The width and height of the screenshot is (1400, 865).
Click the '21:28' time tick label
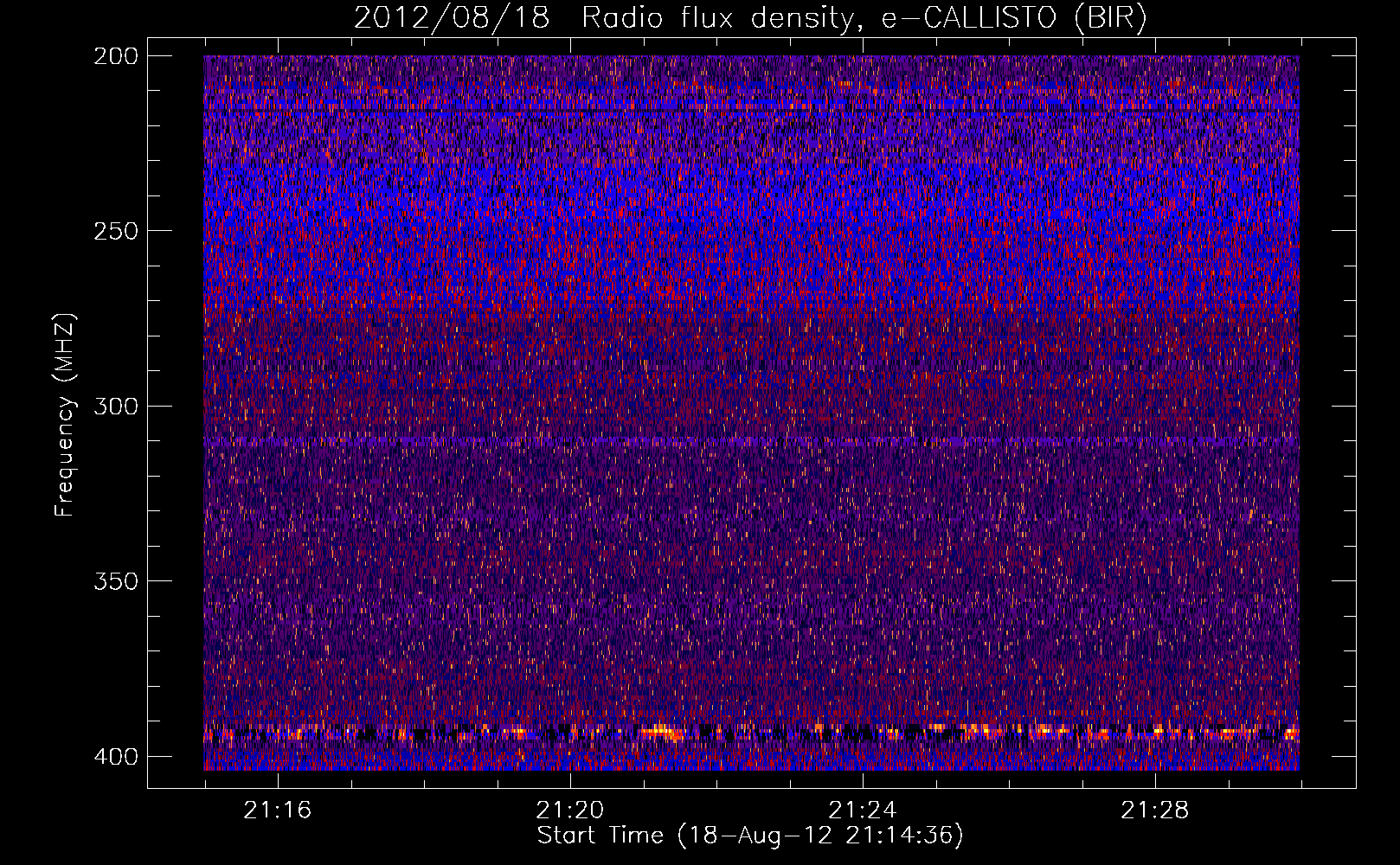click(x=1154, y=811)
